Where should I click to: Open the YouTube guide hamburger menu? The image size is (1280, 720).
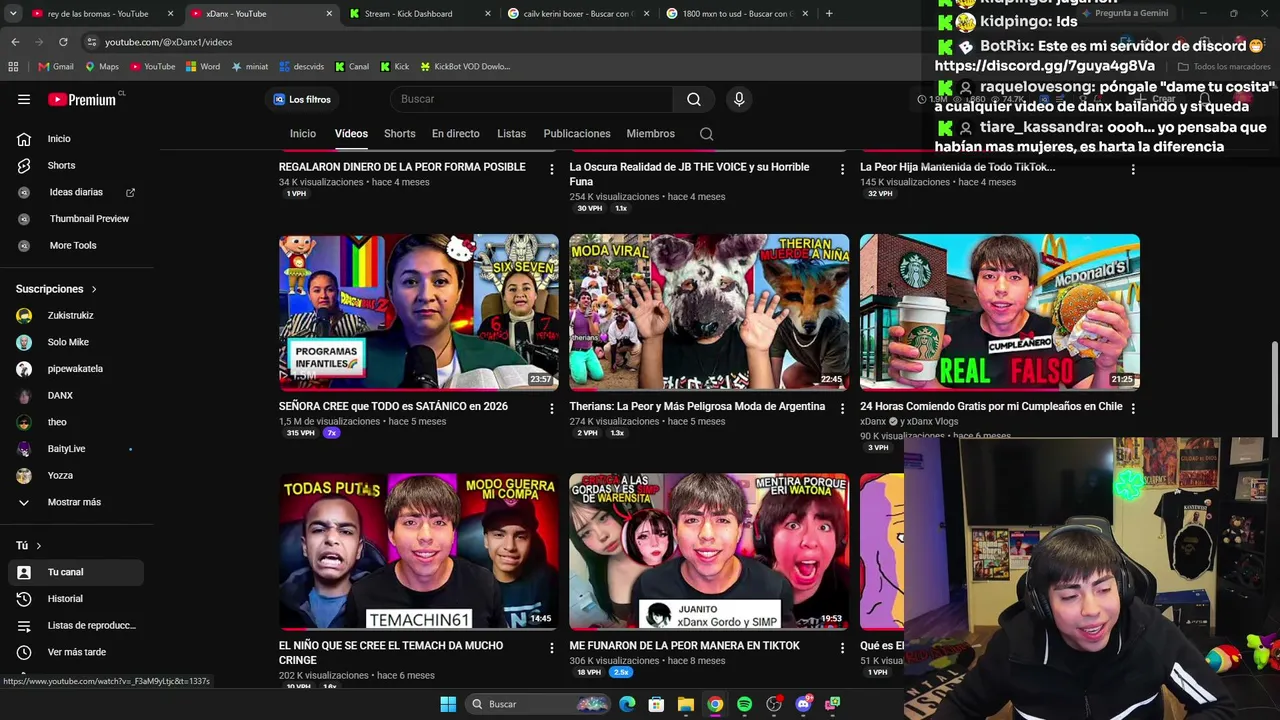tap(24, 99)
